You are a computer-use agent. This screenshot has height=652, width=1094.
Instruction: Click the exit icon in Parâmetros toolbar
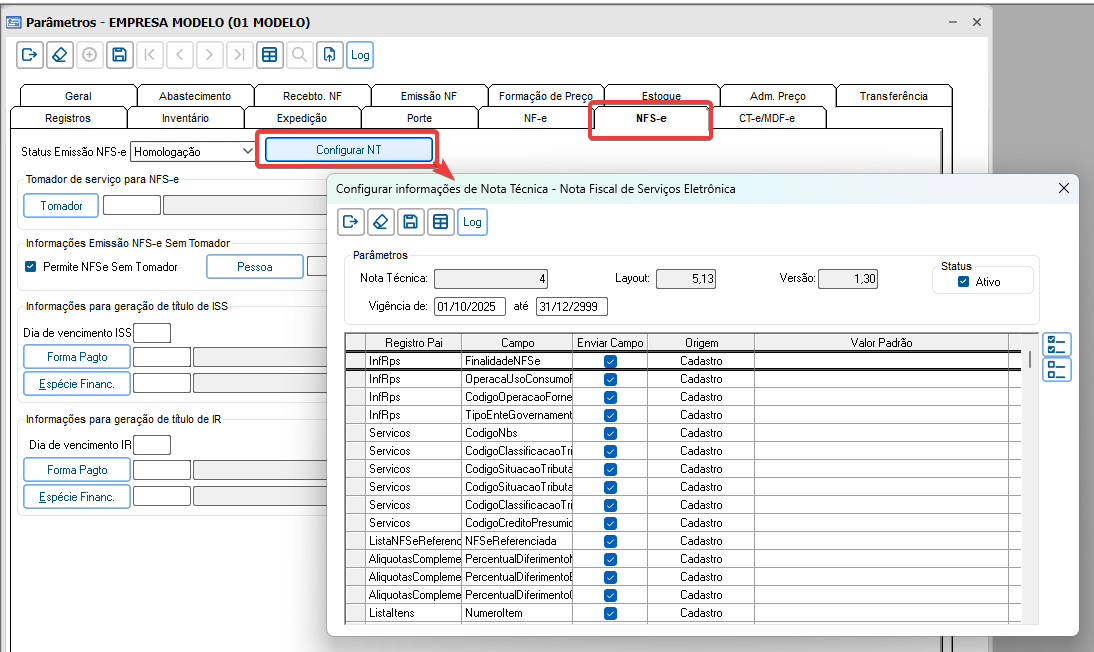[x=29, y=55]
